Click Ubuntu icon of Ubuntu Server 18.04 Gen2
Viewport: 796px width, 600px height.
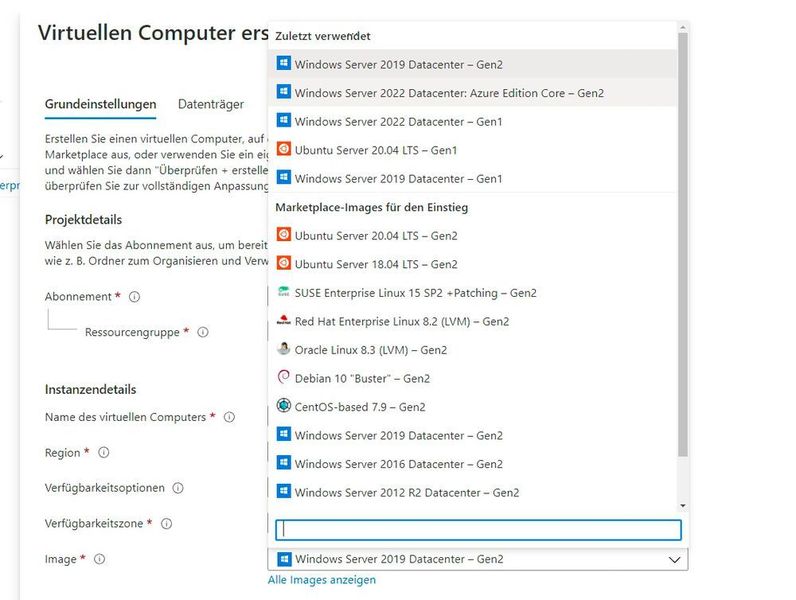pyautogui.click(x=284, y=263)
